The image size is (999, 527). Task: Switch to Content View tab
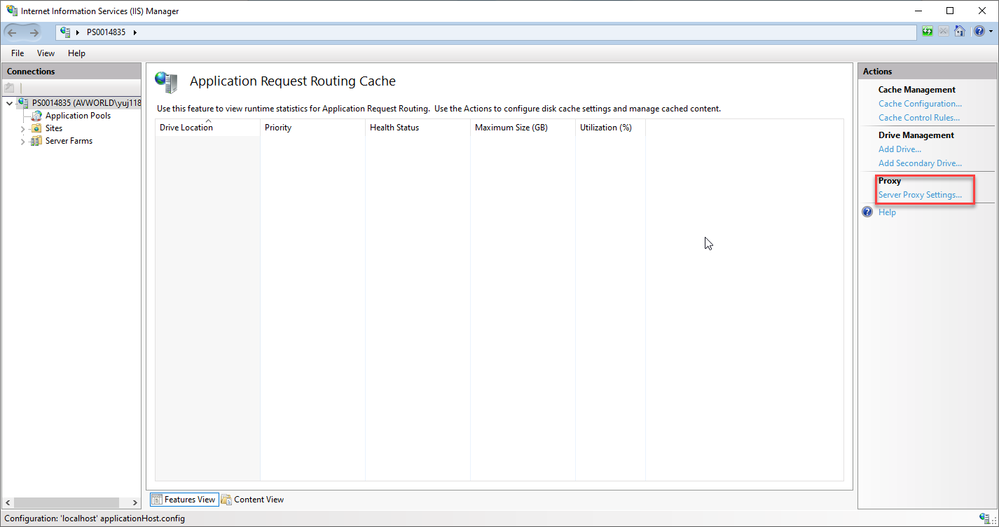tap(253, 500)
